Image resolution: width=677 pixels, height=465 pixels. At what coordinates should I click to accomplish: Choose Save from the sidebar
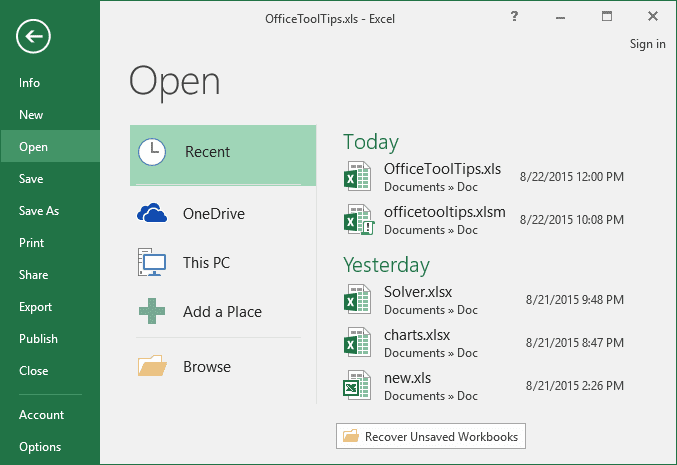point(50,178)
